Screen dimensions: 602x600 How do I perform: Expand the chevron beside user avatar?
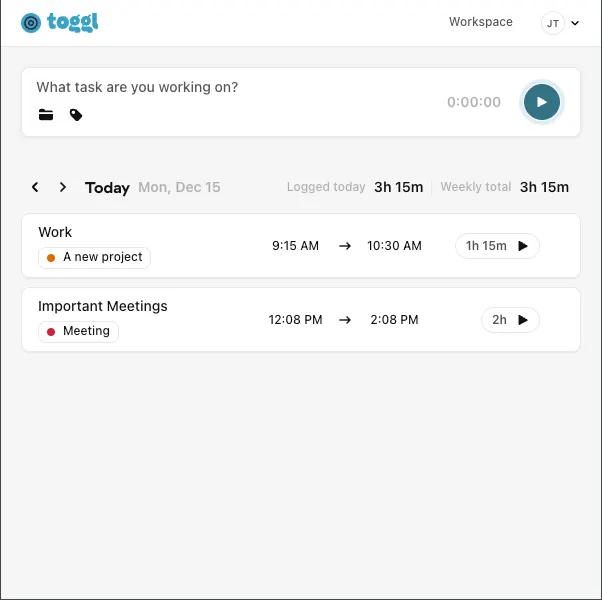pyautogui.click(x=575, y=24)
